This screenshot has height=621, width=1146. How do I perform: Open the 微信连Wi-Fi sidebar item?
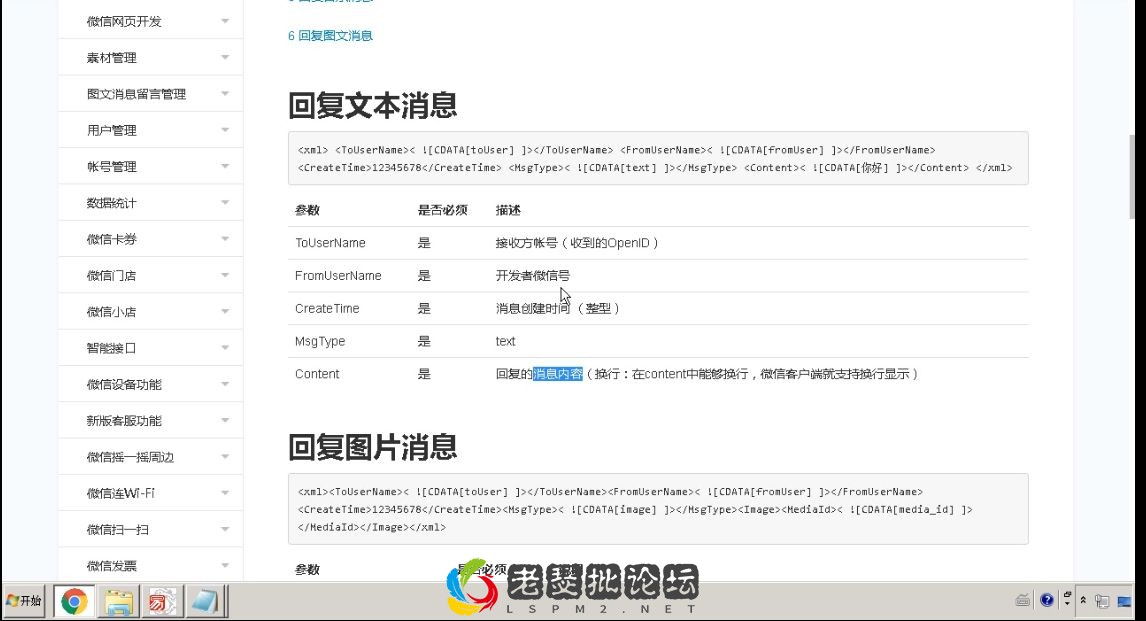[x=151, y=493]
